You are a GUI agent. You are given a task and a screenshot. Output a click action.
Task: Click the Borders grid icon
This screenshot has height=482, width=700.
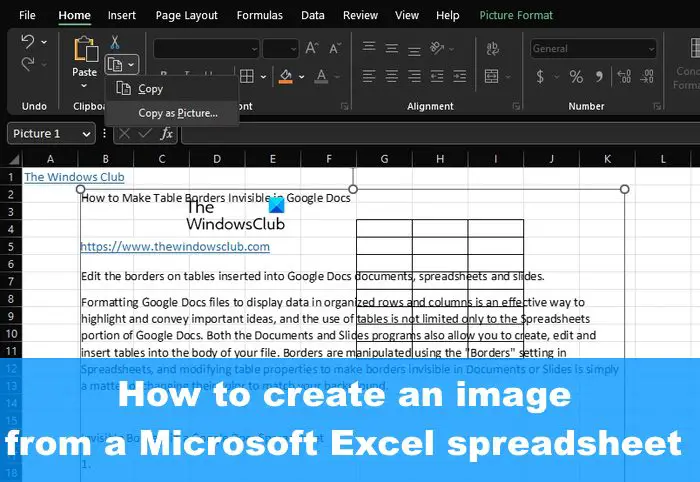pyautogui.click(x=246, y=76)
